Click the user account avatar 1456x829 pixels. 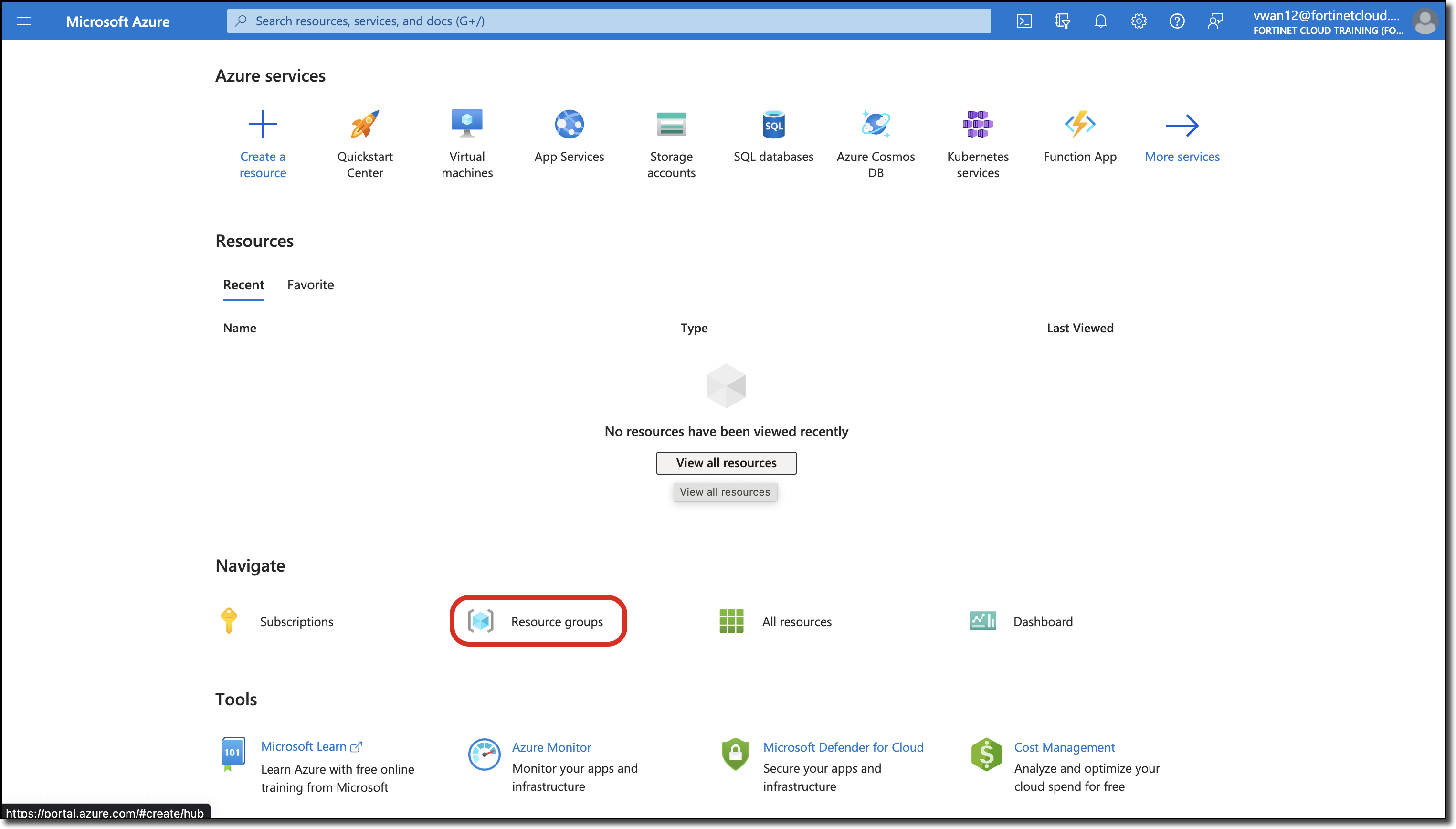[x=1424, y=21]
